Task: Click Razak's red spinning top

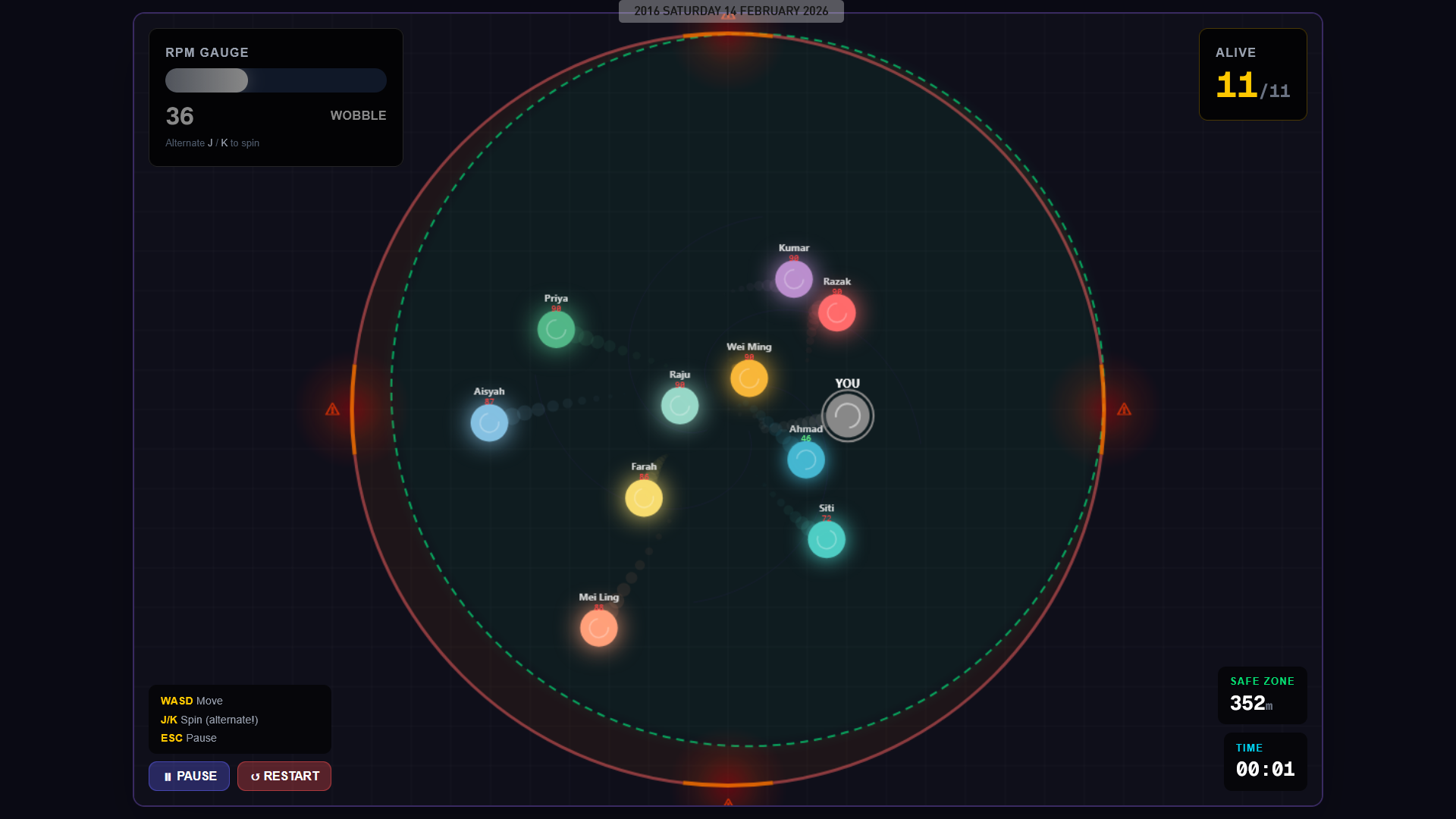Action: click(836, 312)
